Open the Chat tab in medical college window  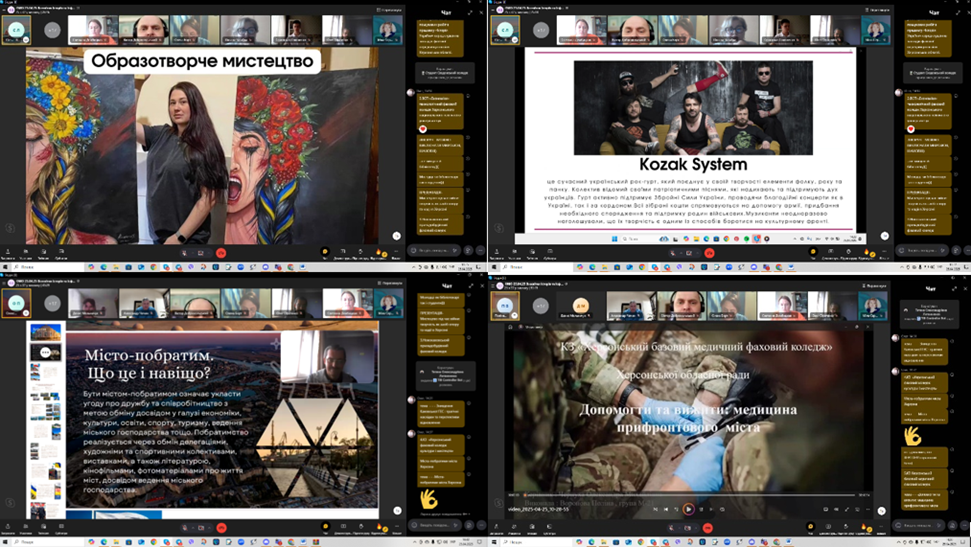810,528
